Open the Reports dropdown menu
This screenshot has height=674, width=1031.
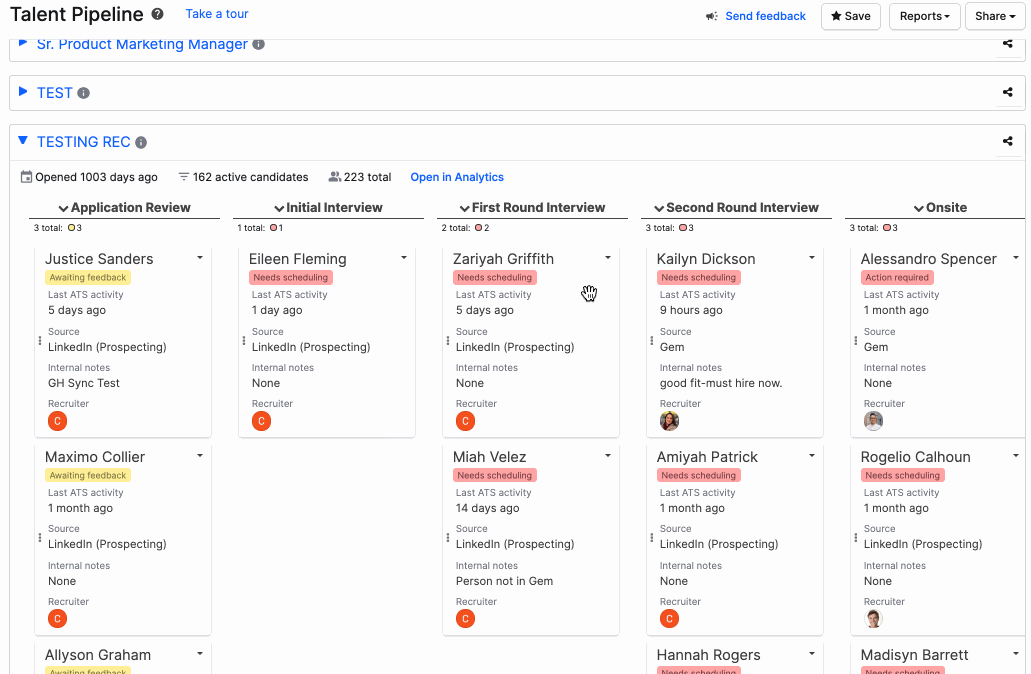click(x=924, y=16)
